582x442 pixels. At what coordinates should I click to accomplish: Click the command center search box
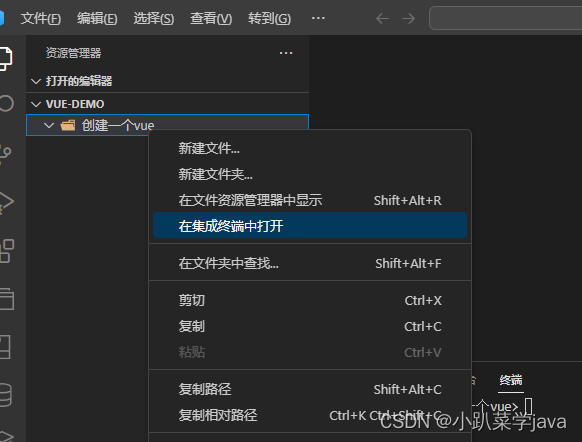click(506, 18)
